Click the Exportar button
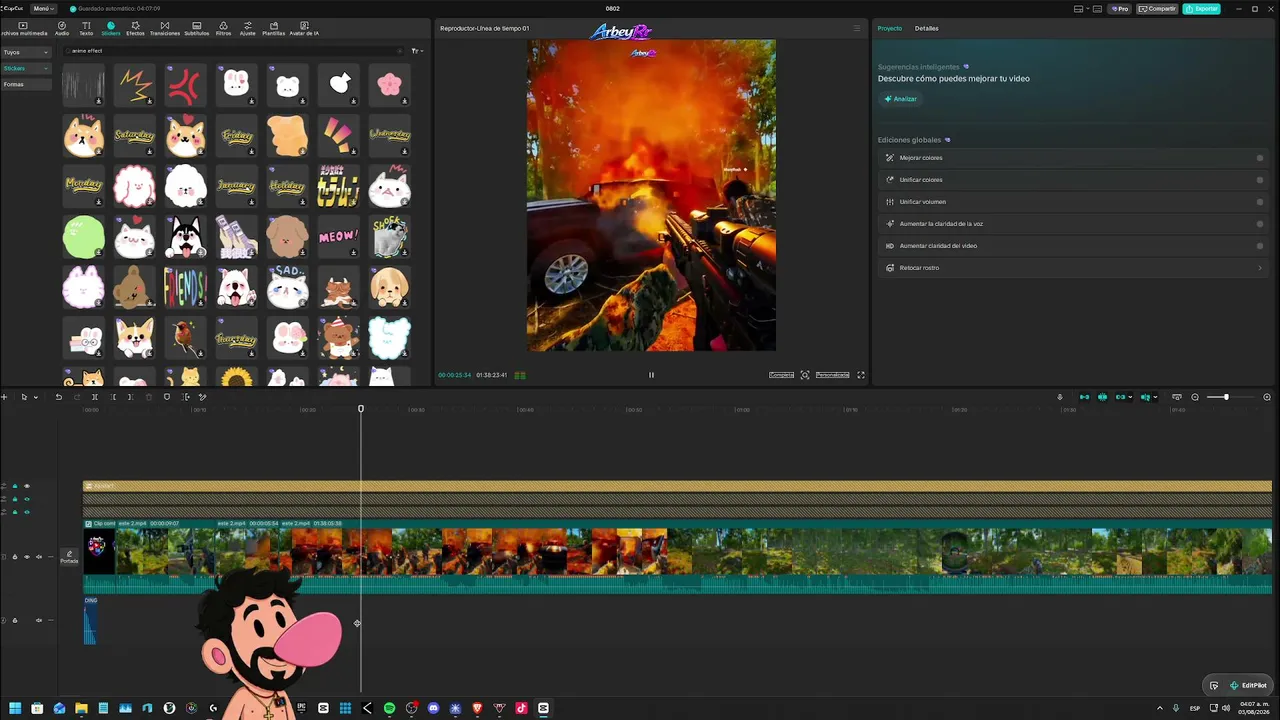 (x=1201, y=9)
